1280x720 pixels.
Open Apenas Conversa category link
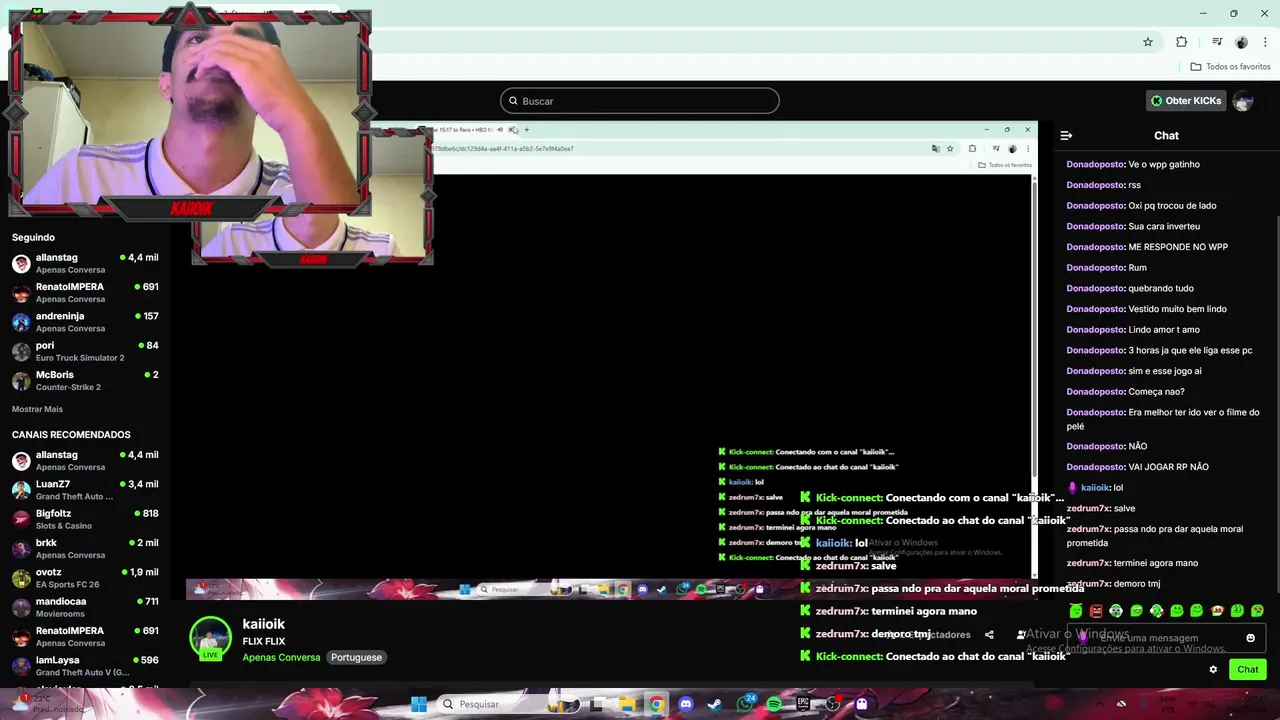pyautogui.click(x=281, y=657)
